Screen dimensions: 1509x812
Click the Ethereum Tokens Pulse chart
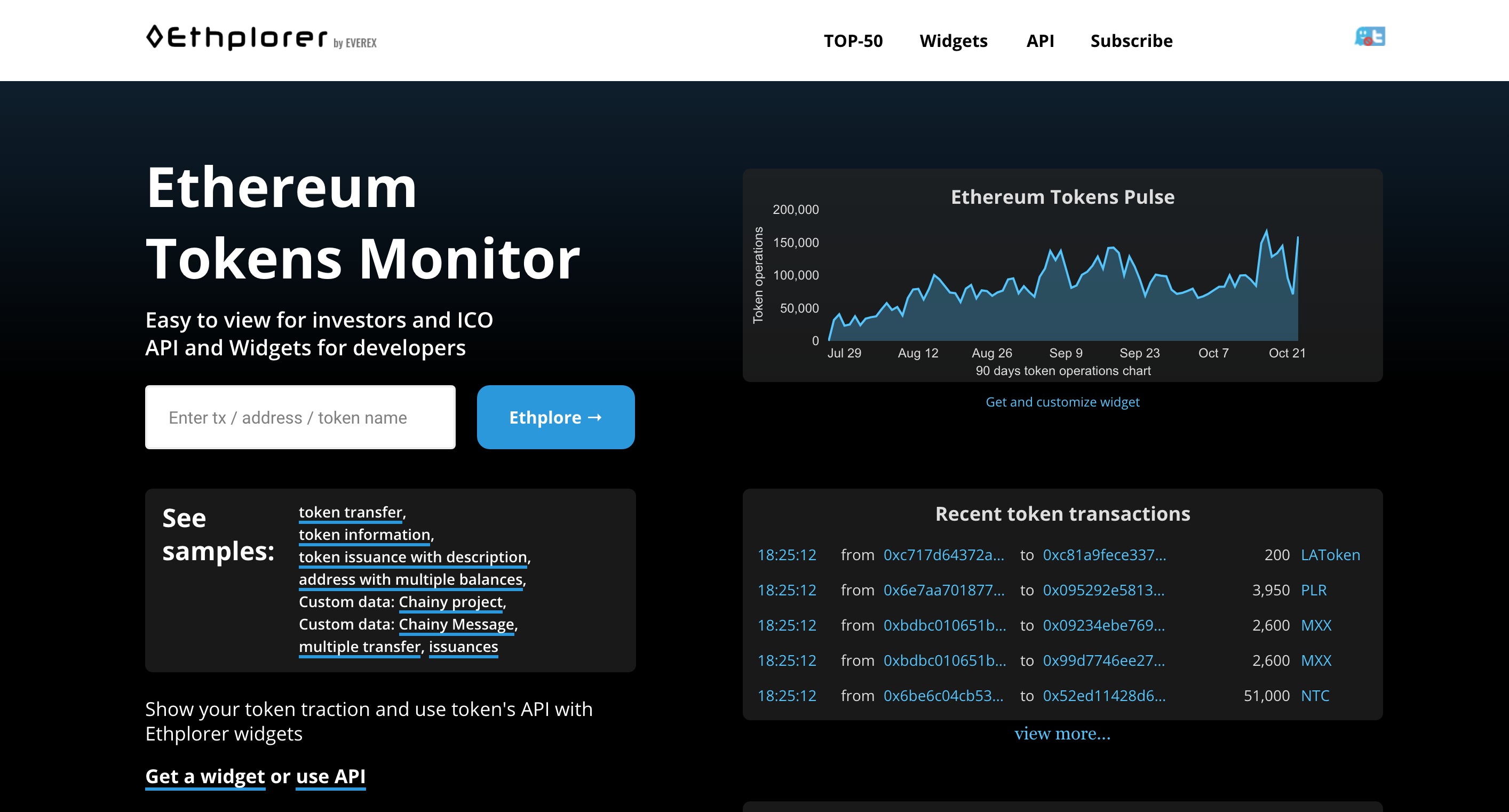point(1062,275)
